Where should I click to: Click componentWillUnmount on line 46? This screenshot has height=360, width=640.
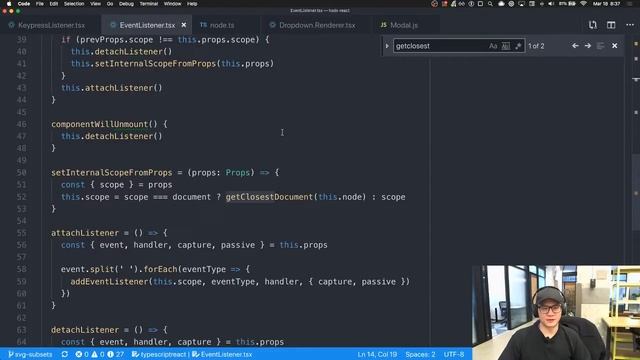pyautogui.click(x=99, y=124)
